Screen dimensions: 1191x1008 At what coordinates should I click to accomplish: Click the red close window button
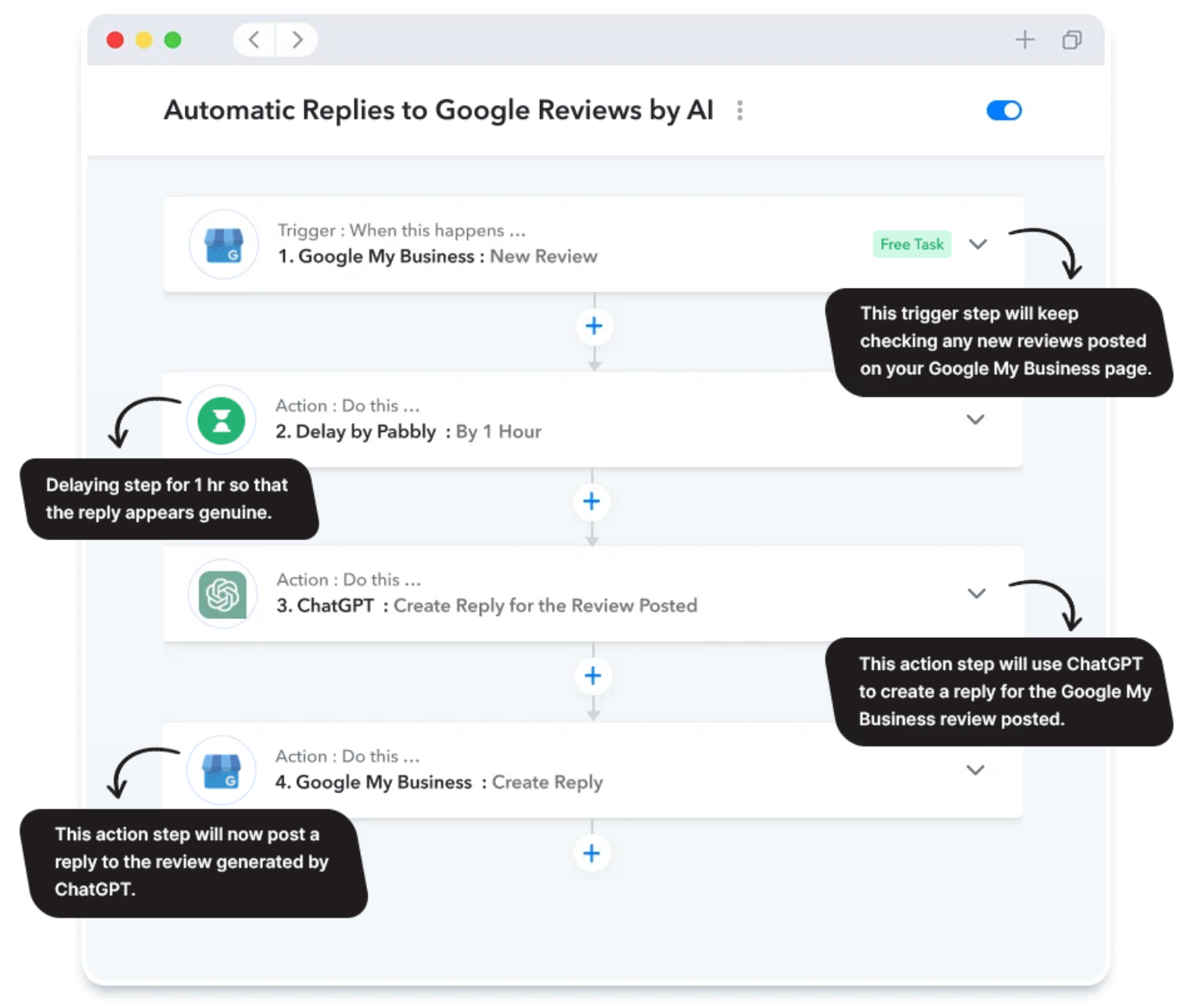pos(115,40)
